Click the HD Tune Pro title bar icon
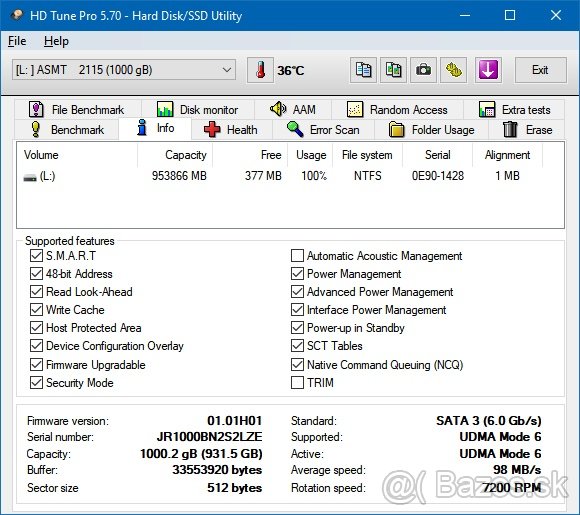580x515 pixels. pos(17,15)
